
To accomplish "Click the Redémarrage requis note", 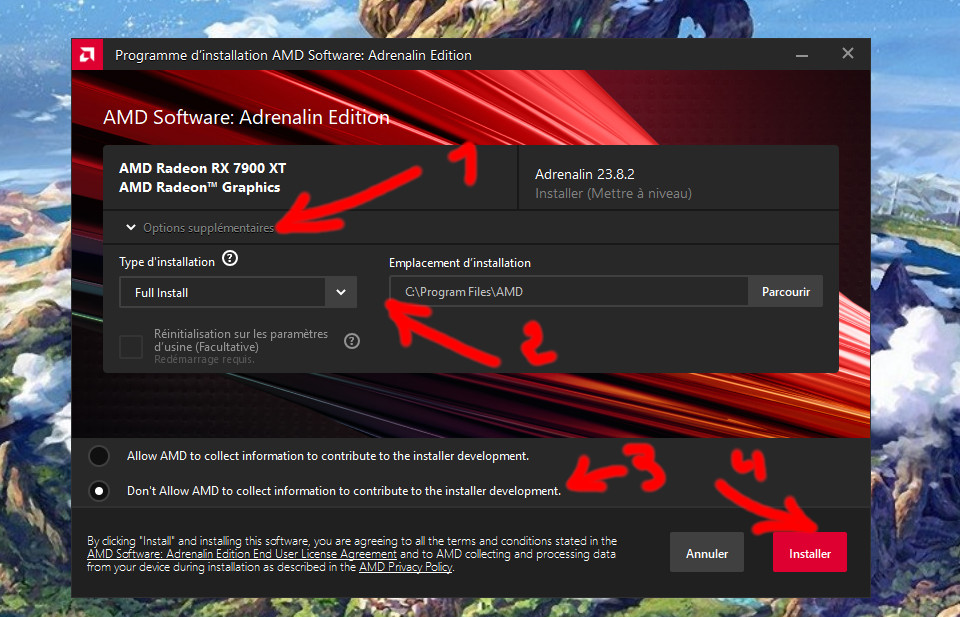I will [204, 359].
